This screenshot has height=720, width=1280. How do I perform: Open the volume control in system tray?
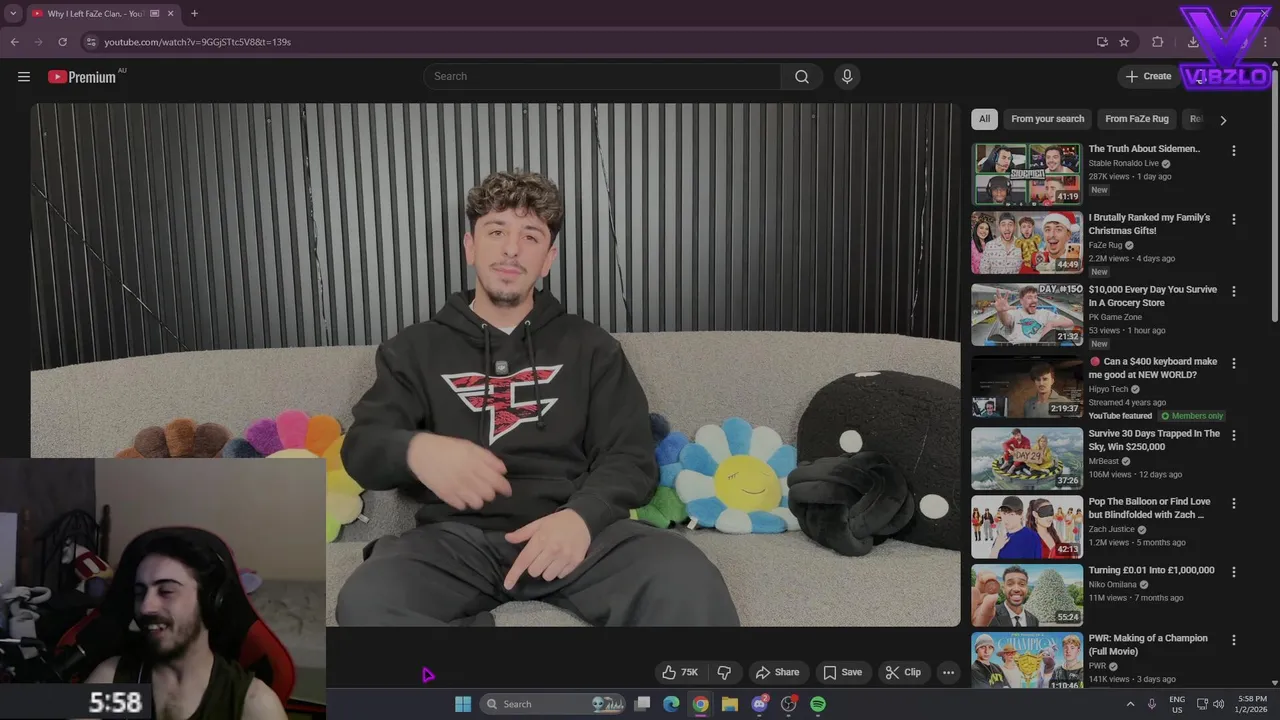(1219, 704)
